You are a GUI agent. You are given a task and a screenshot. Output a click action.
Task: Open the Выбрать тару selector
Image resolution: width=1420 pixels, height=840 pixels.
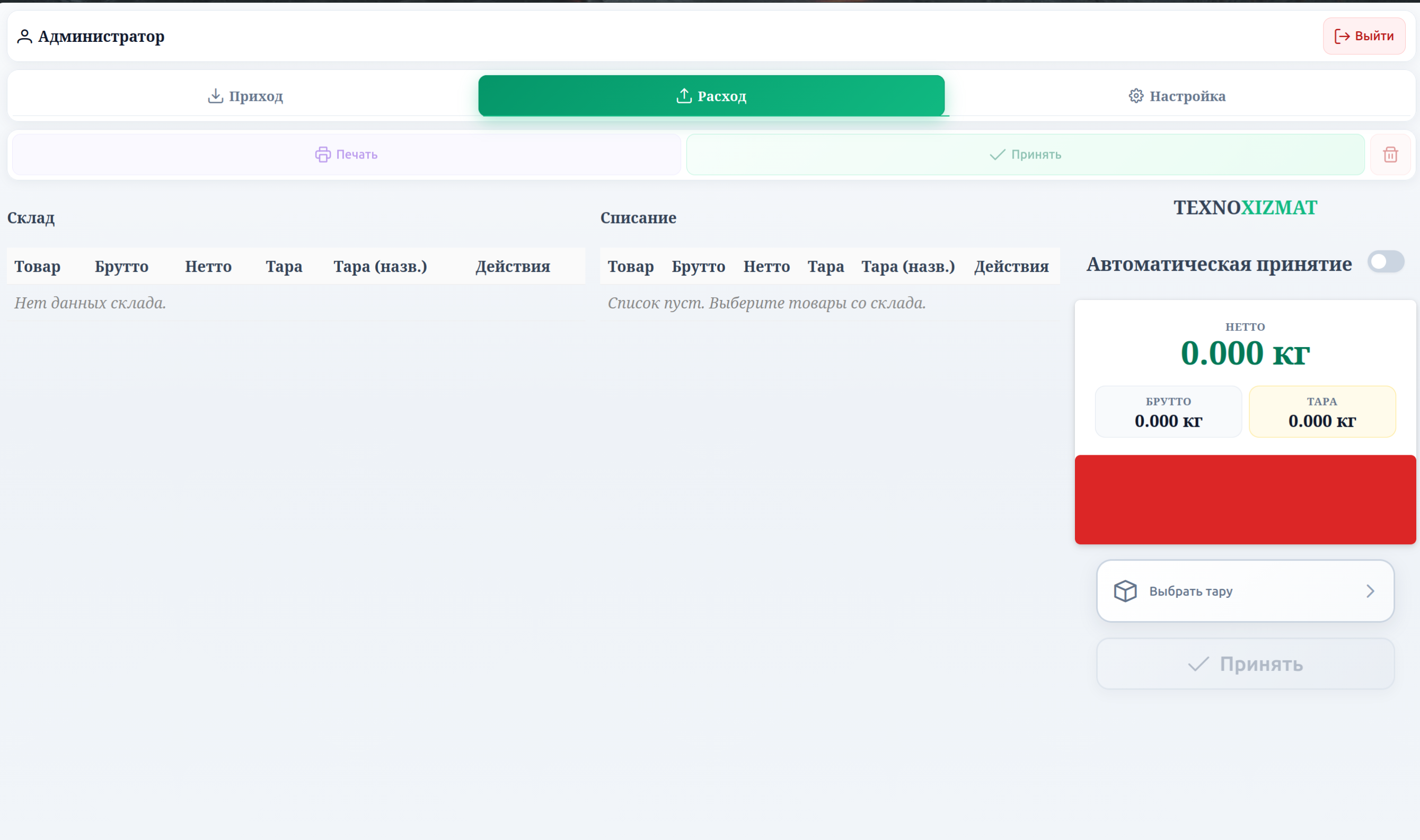[1245, 591]
